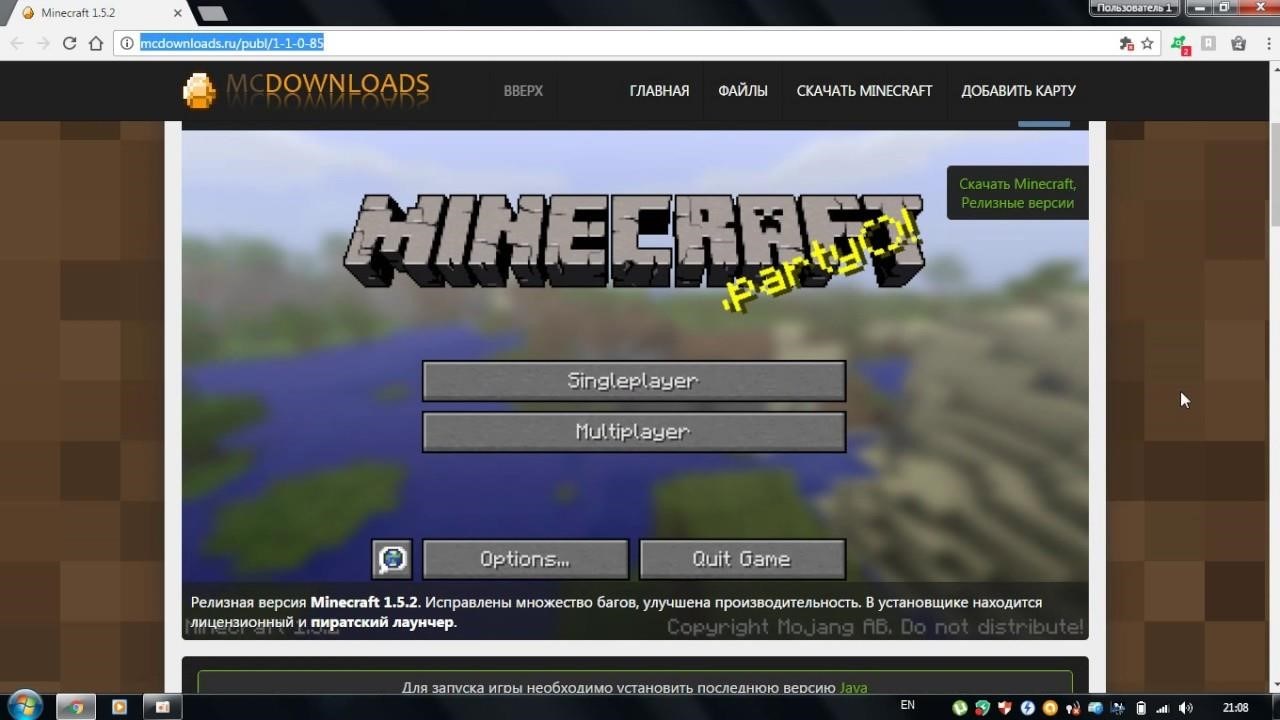This screenshot has height=720, width=1280.
Task: Click the MCDownloads gold nugget logo
Action: [199, 90]
